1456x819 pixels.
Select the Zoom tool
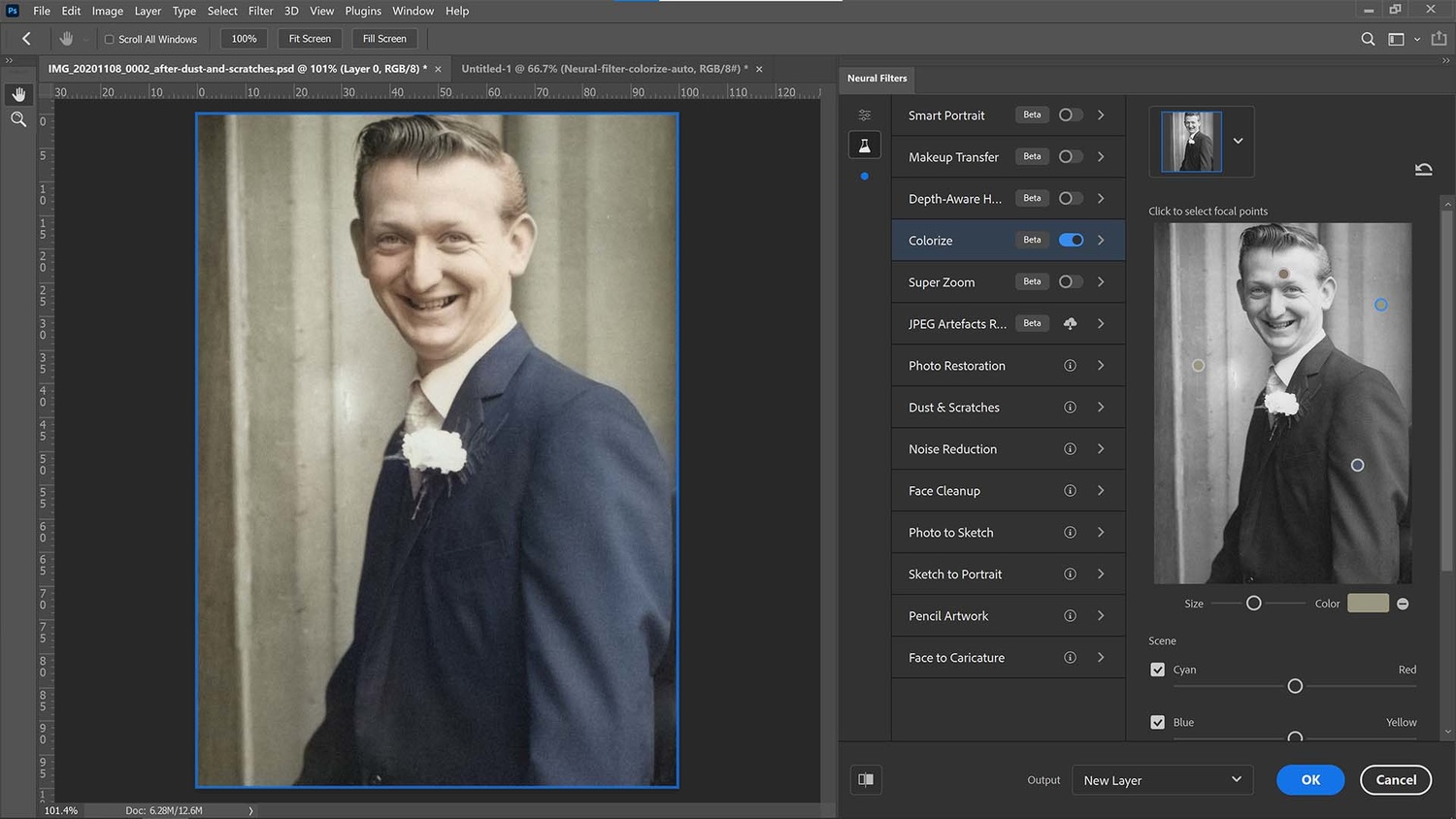click(18, 118)
